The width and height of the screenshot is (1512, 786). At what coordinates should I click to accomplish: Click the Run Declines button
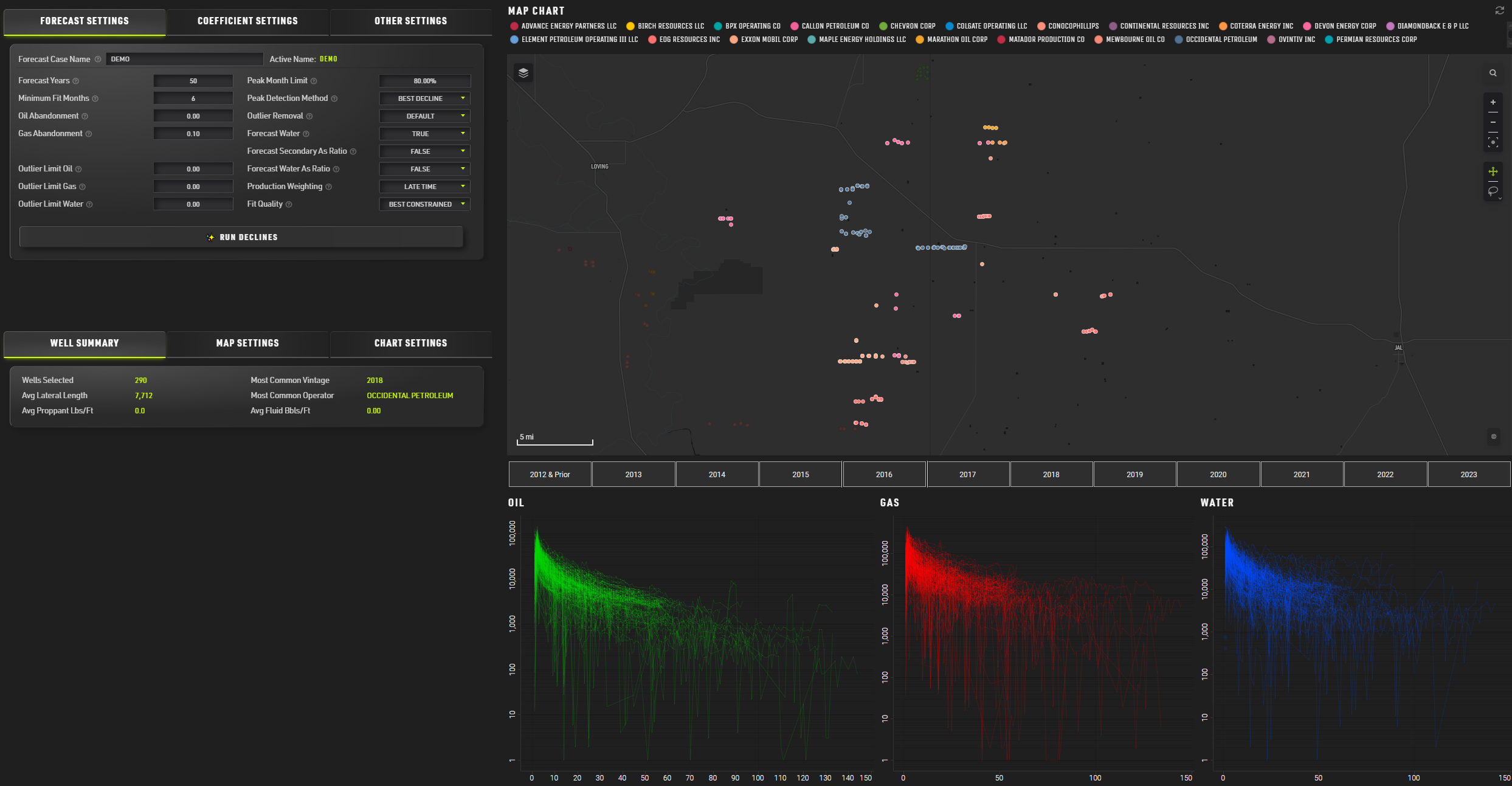tap(241, 237)
